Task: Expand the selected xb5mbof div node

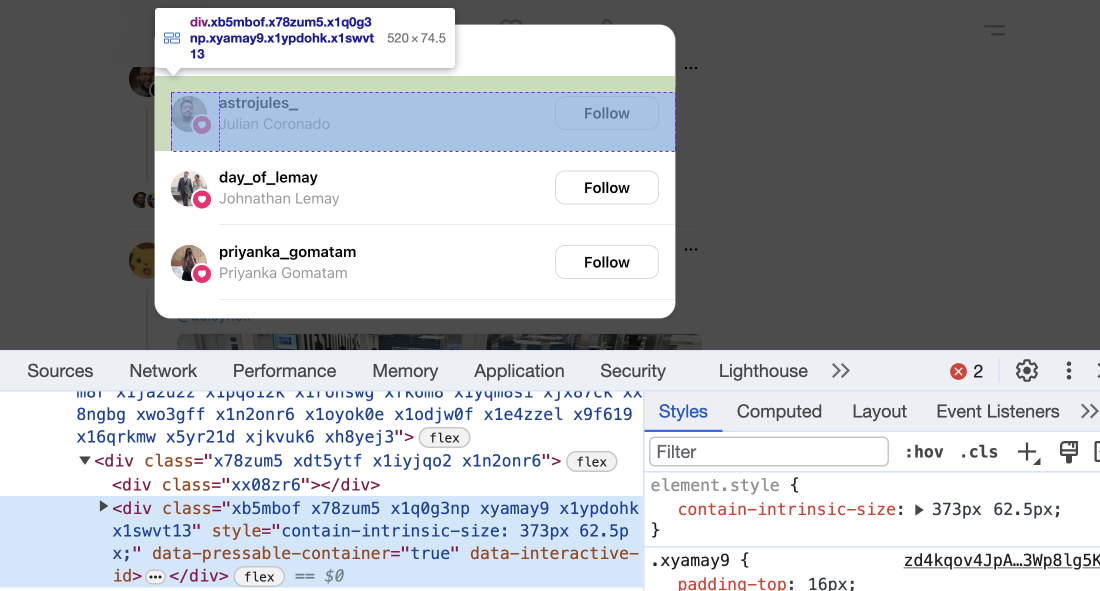Action: pos(104,507)
